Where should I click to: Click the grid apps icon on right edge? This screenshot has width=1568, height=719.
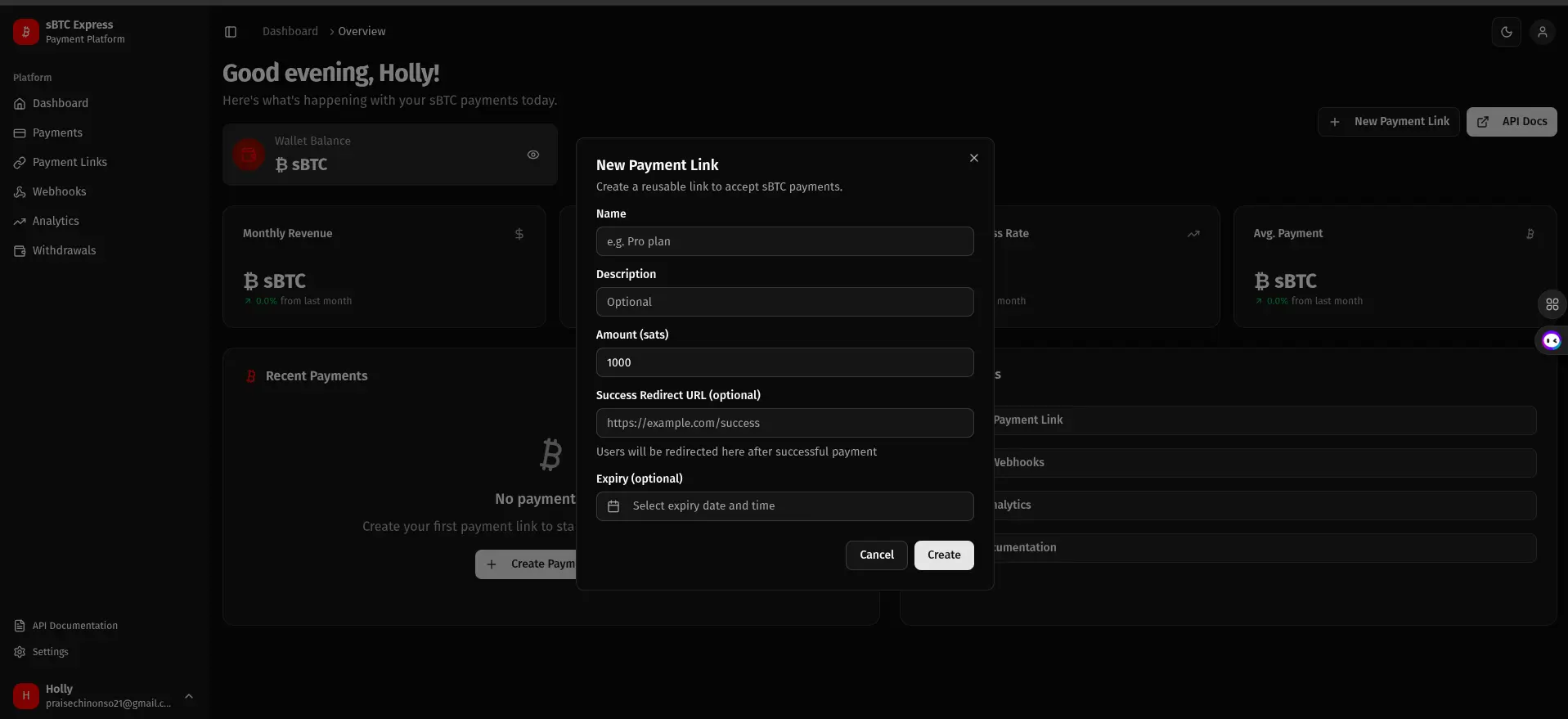click(1552, 305)
